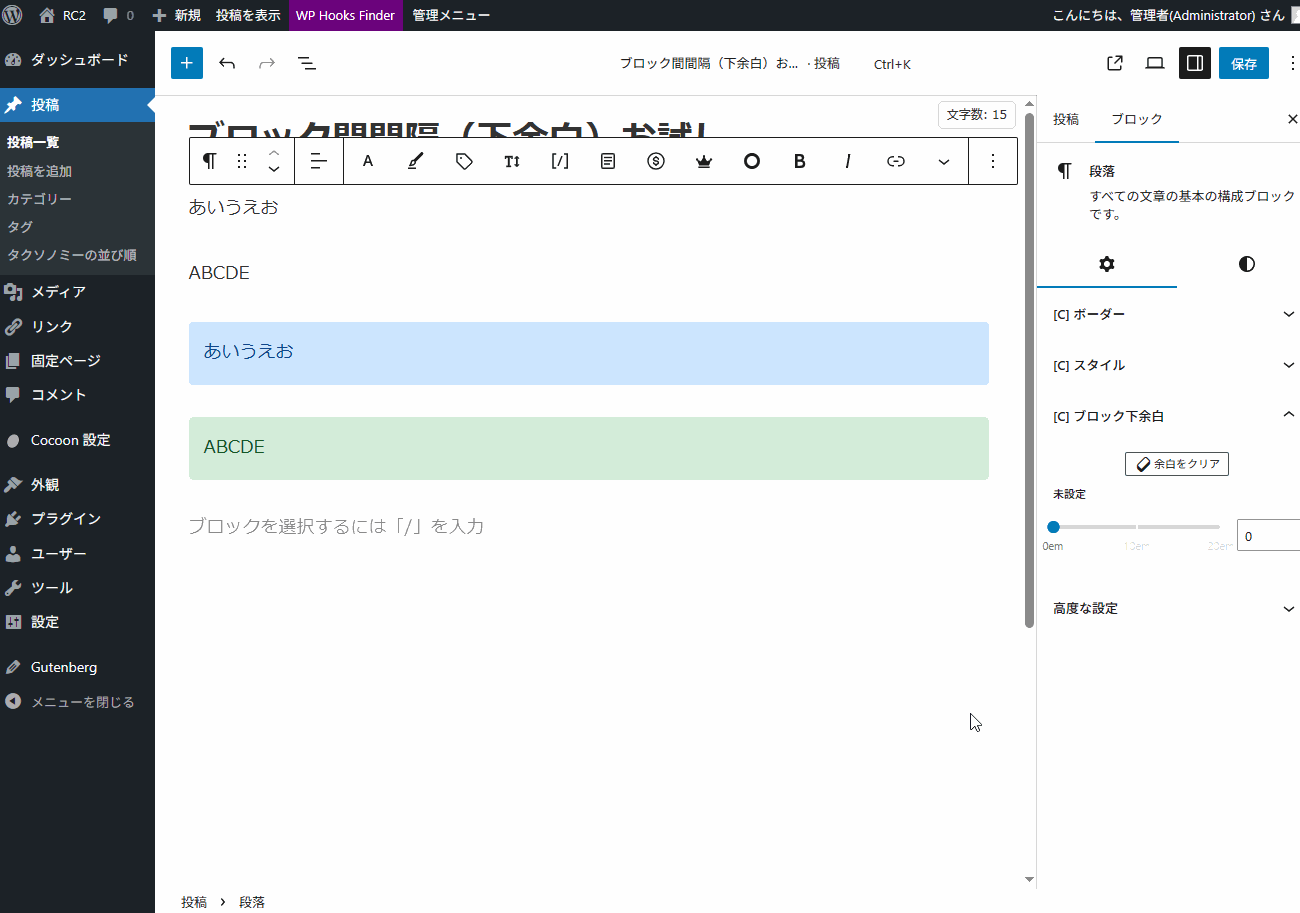
Task: Expand the 高度な設定 section
Action: point(1174,608)
